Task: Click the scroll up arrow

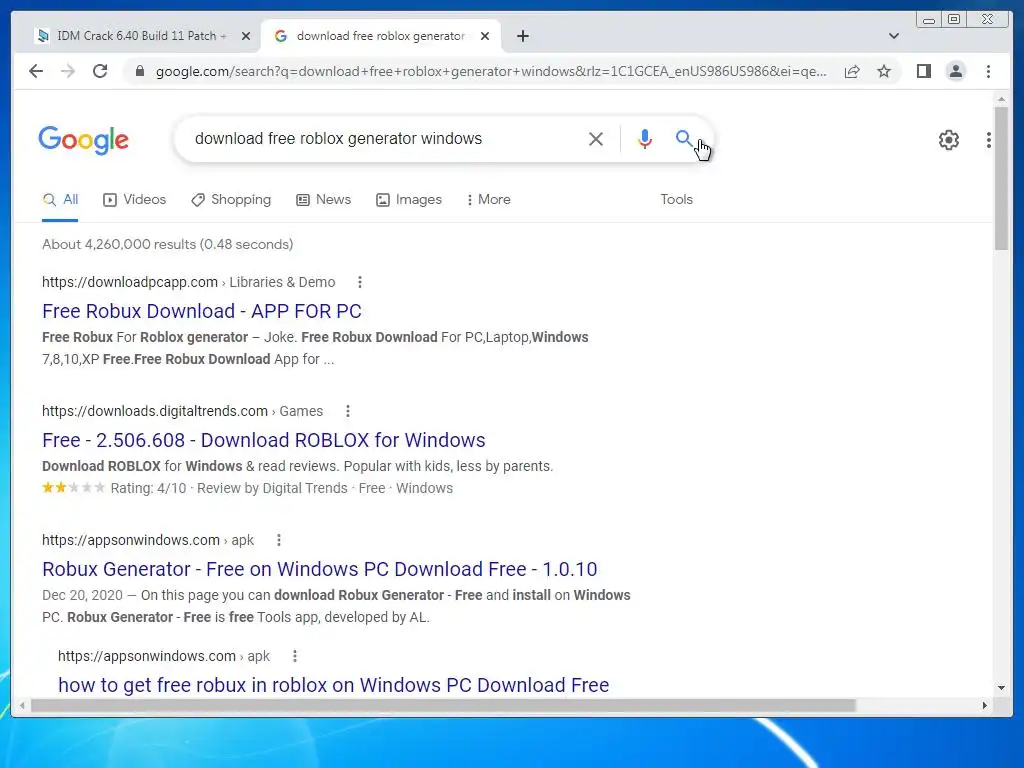Action: click(1001, 99)
